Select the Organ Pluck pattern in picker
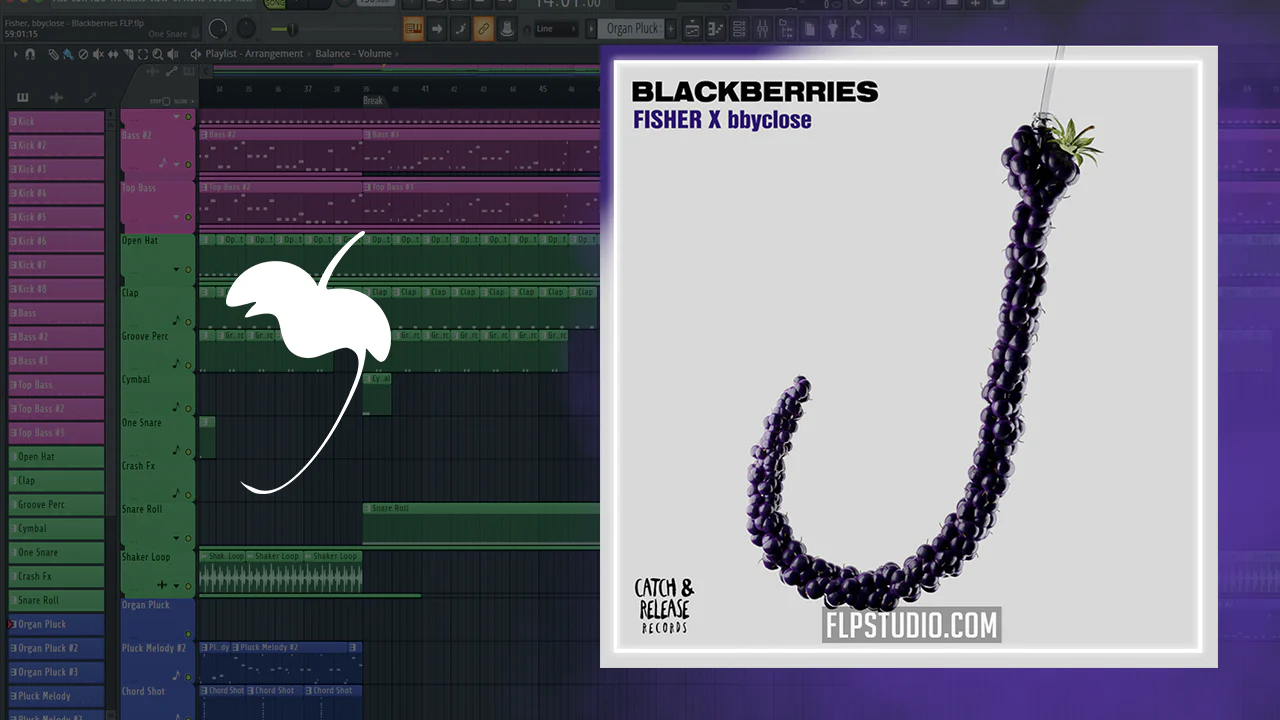Screen dimensions: 1280x720 tap(56, 625)
